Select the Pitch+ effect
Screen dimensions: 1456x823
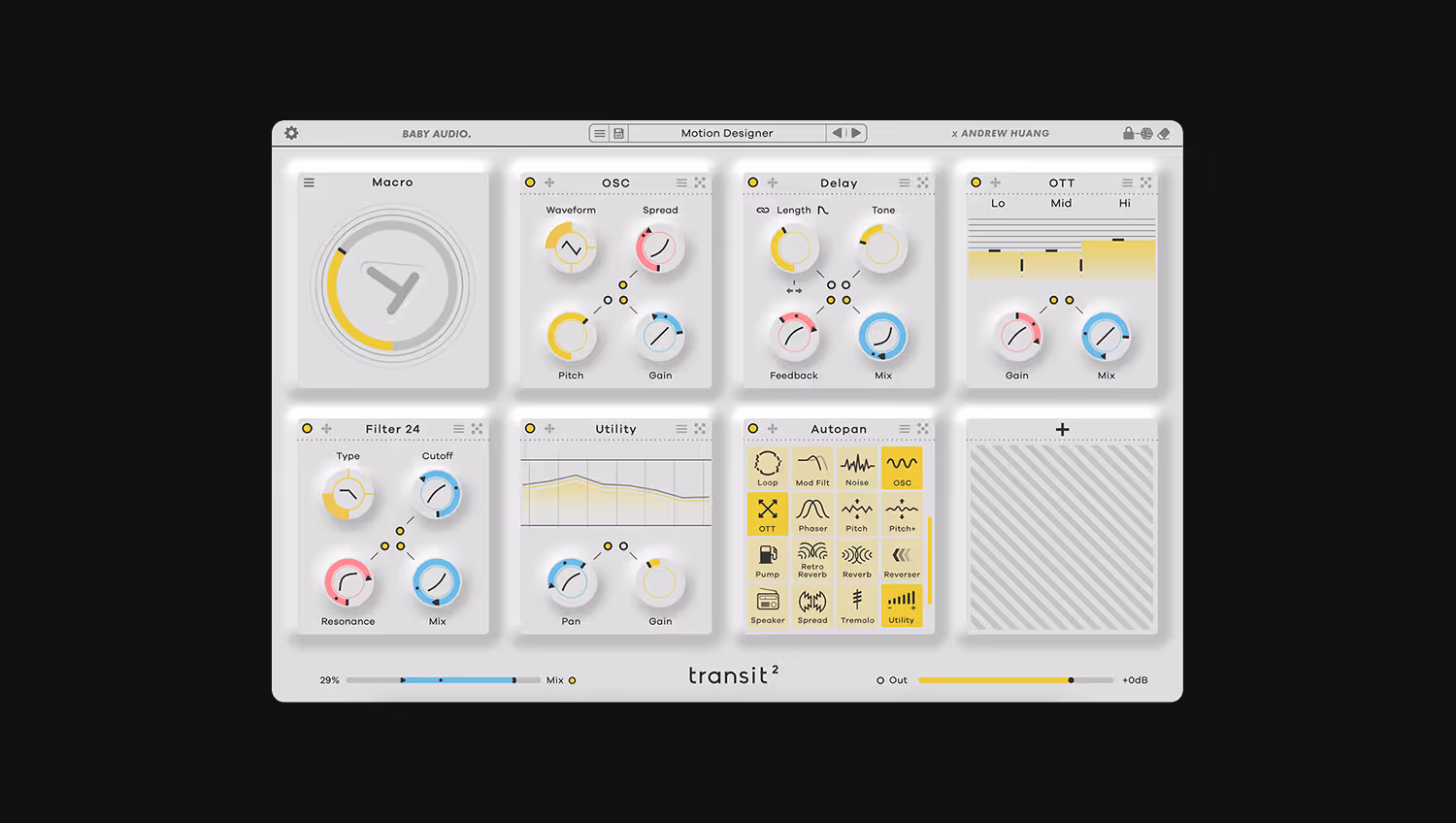(x=902, y=513)
